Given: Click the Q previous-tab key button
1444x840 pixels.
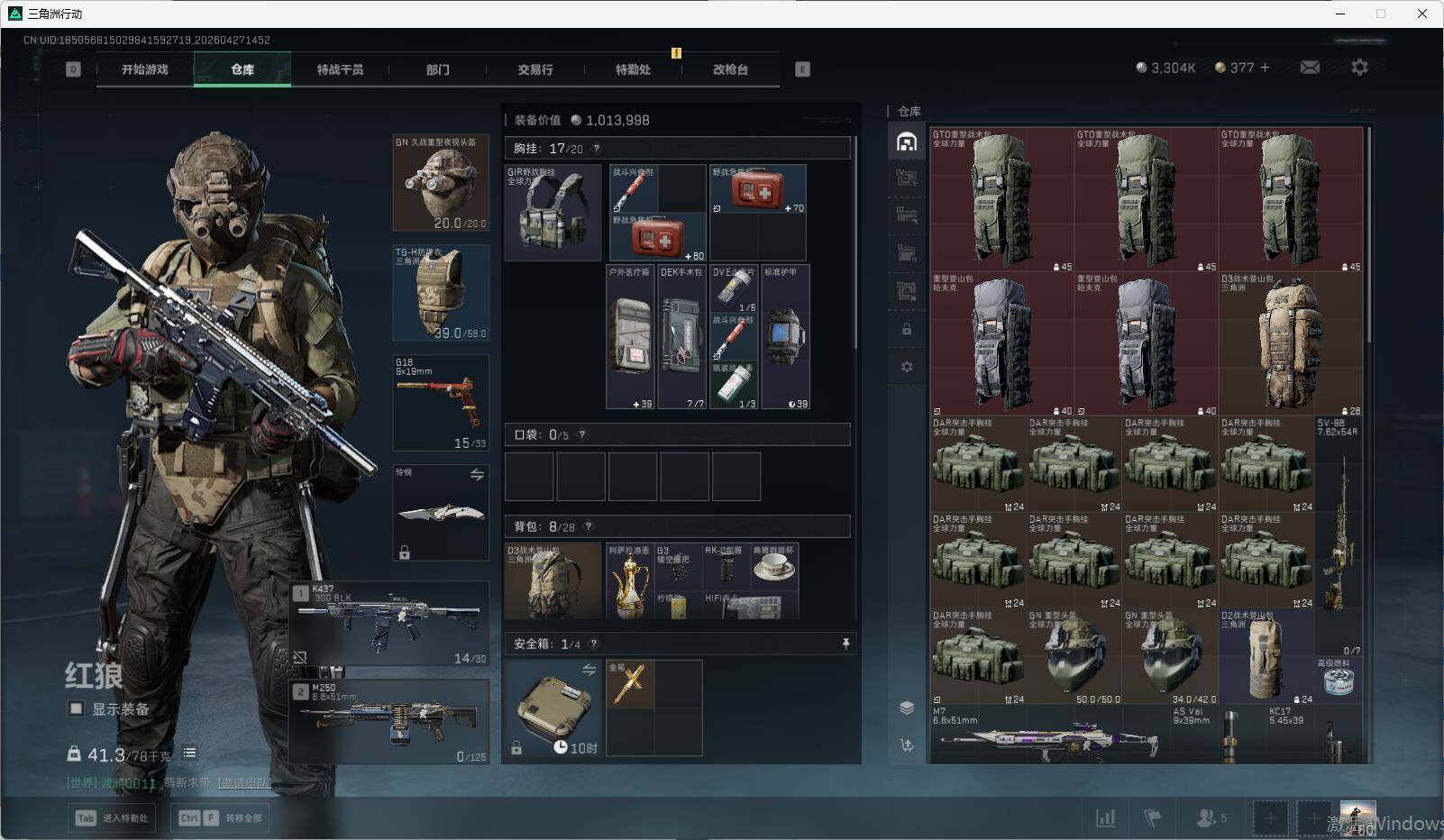Looking at the screenshot, I should click(73, 69).
